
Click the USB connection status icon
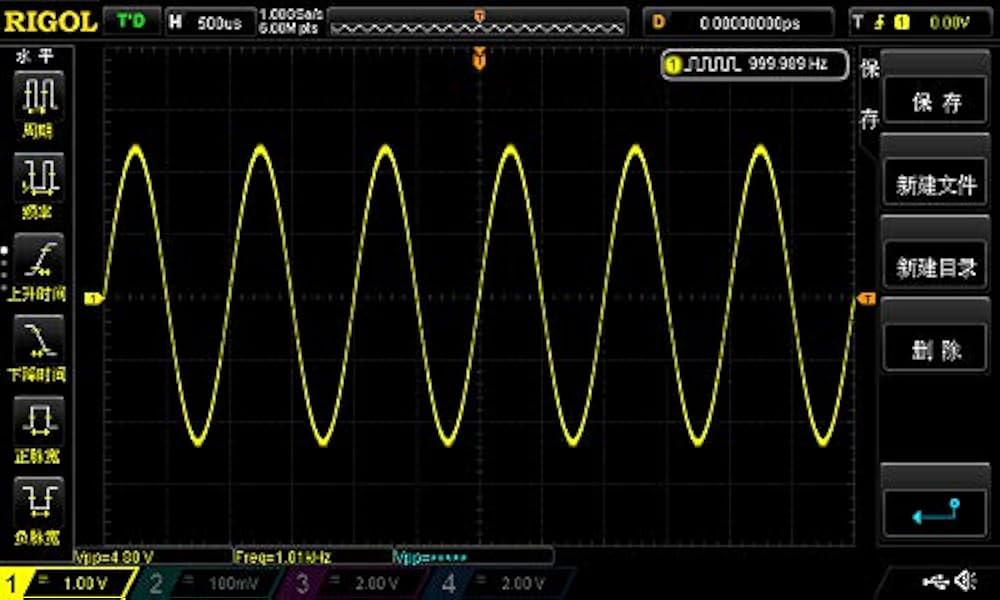936,581
